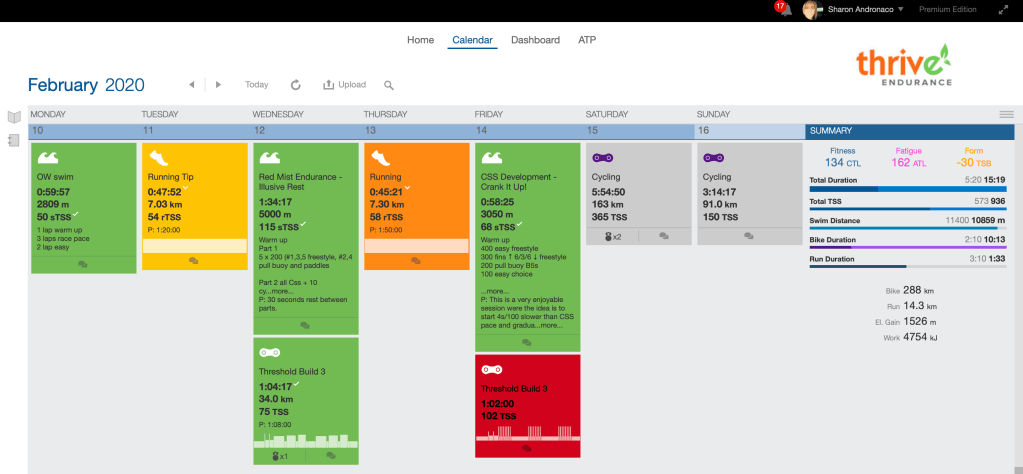Open the search magnifier icon
Screen dimensions: 1023x474
point(389,86)
